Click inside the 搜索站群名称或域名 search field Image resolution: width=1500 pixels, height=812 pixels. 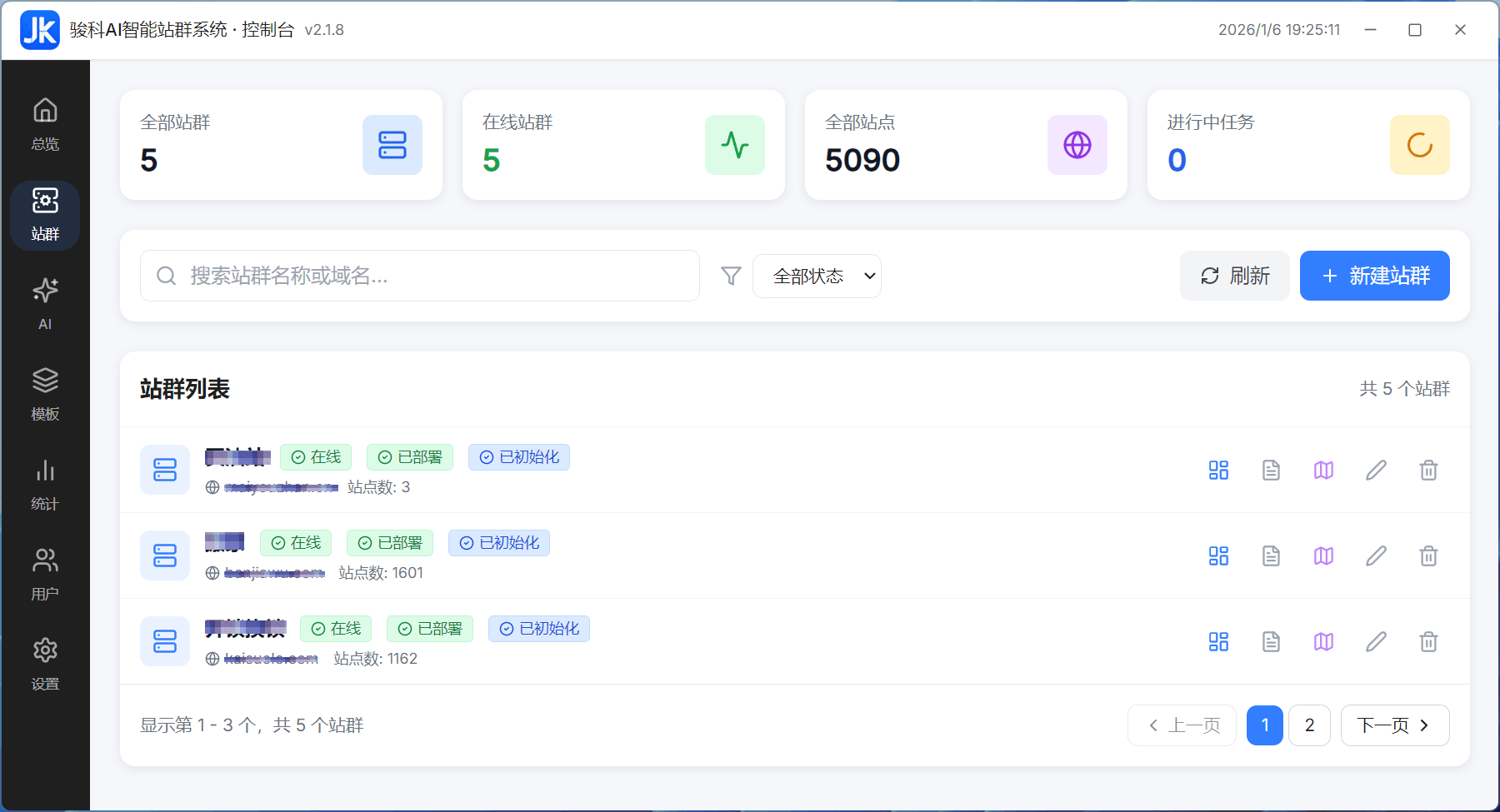click(x=417, y=276)
